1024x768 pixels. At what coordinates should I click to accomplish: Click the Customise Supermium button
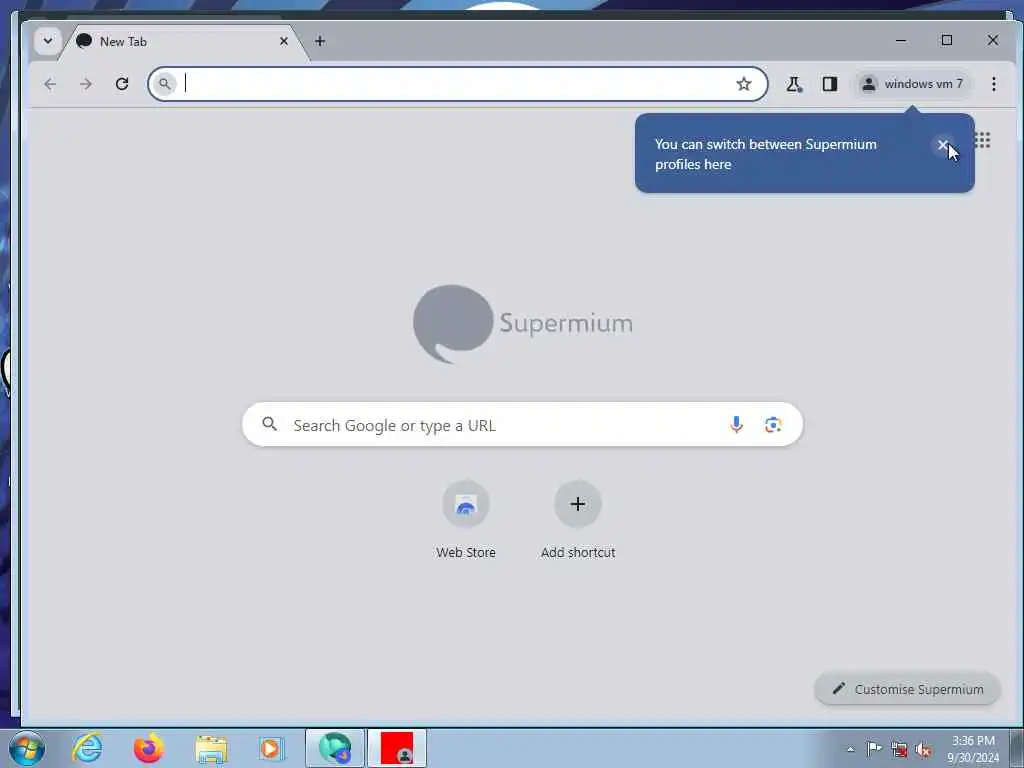[907, 689]
